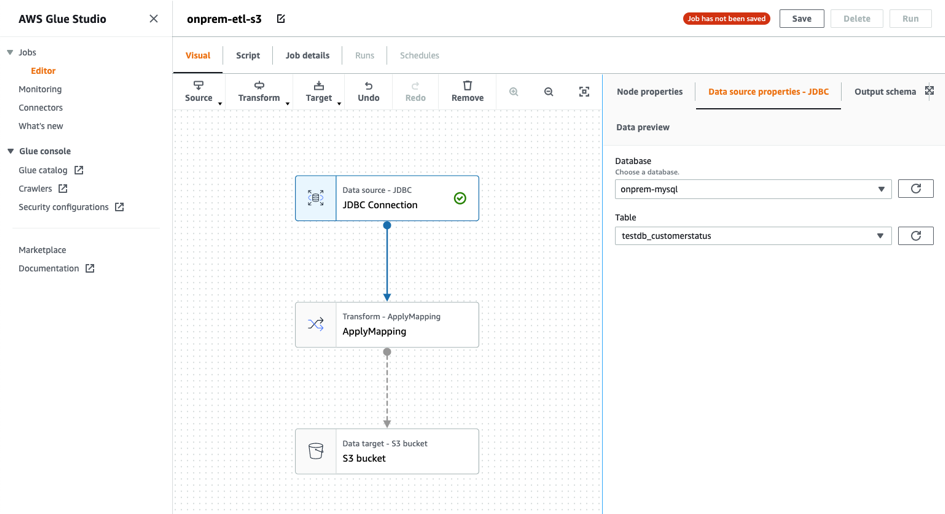
Task: Open the Schedules tab
Action: point(419,55)
